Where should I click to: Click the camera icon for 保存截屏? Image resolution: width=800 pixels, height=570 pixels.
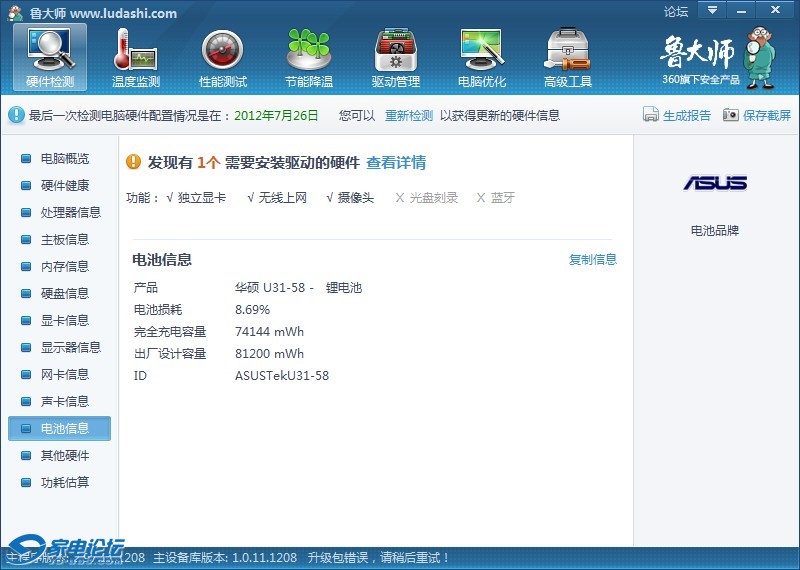pyautogui.click(x=730, y=114)
